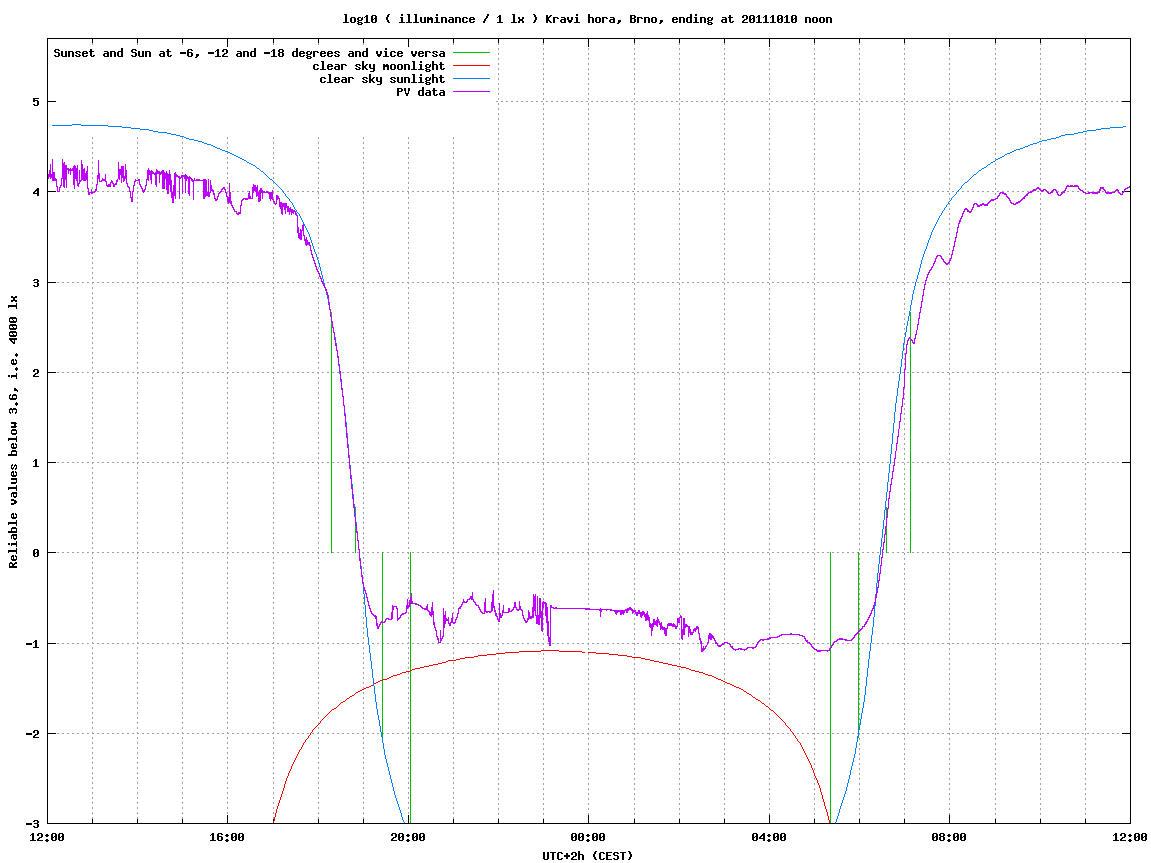Click the y-axis tick label -2

[x=33, y=734]
